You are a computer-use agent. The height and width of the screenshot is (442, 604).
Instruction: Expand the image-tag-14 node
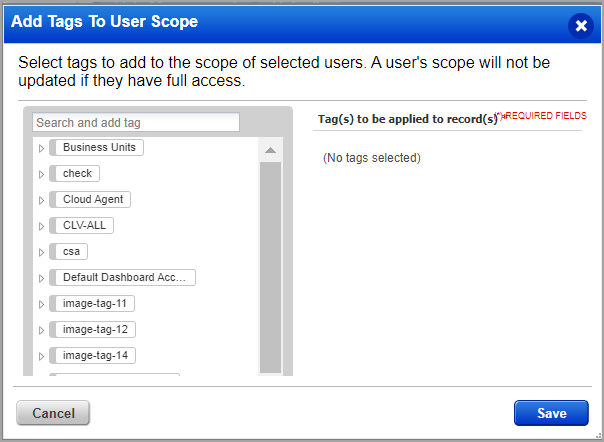click(x=41, y=356)
